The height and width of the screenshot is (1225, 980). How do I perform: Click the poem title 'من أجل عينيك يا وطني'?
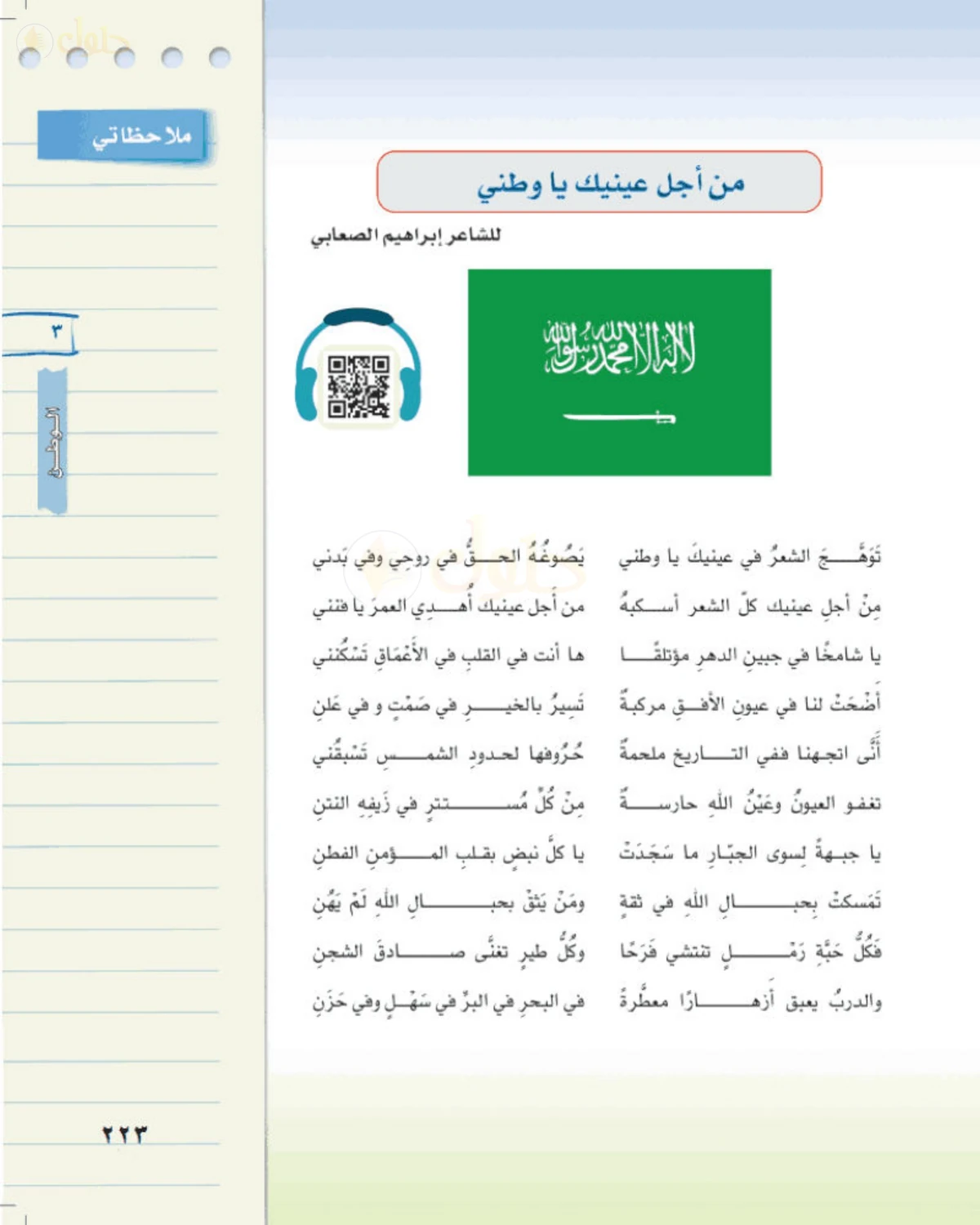coord(611,184)
